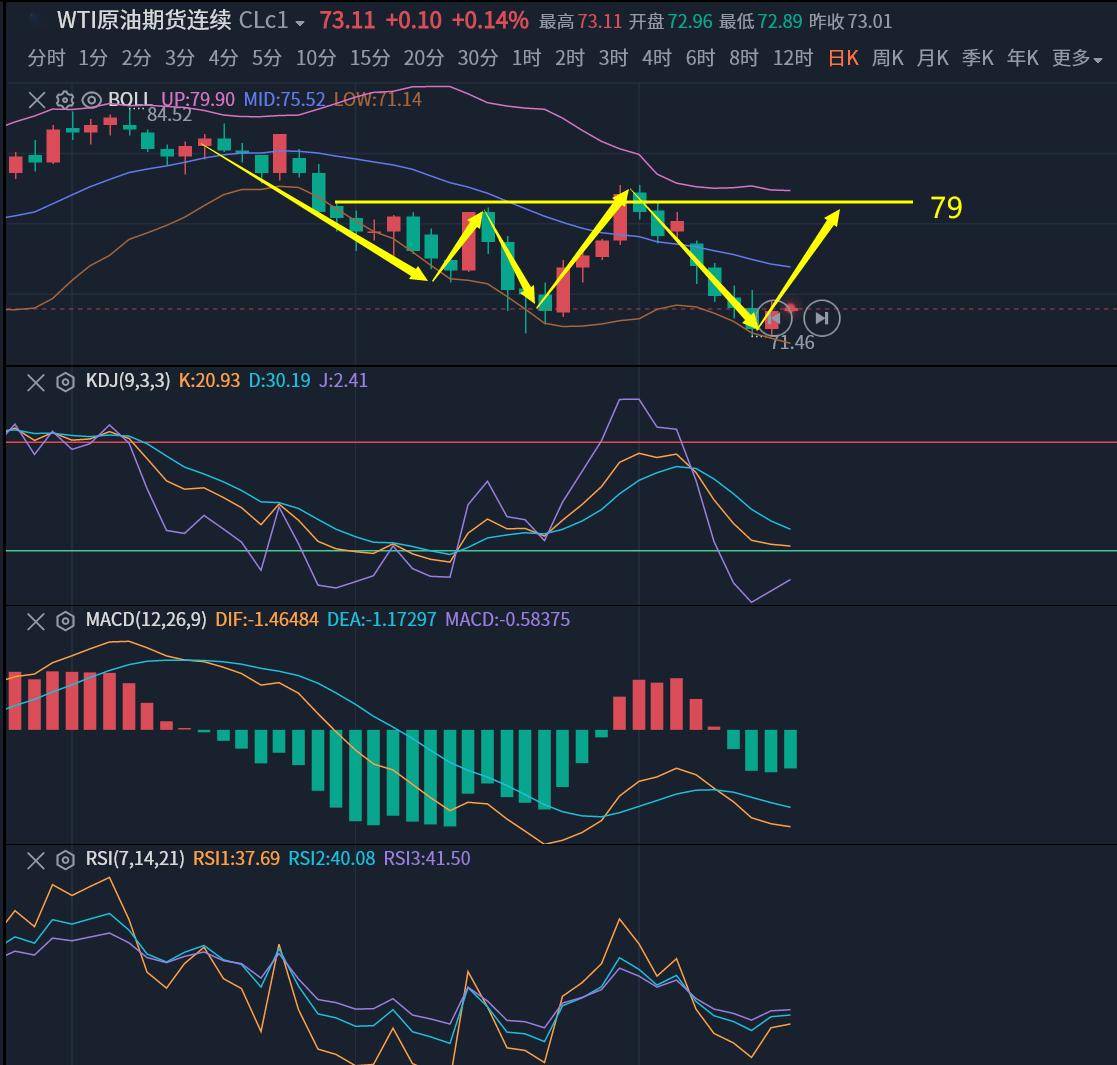Select the 年K yearly chart
1117x1065 pixels.
click(x=1022, y=58)
